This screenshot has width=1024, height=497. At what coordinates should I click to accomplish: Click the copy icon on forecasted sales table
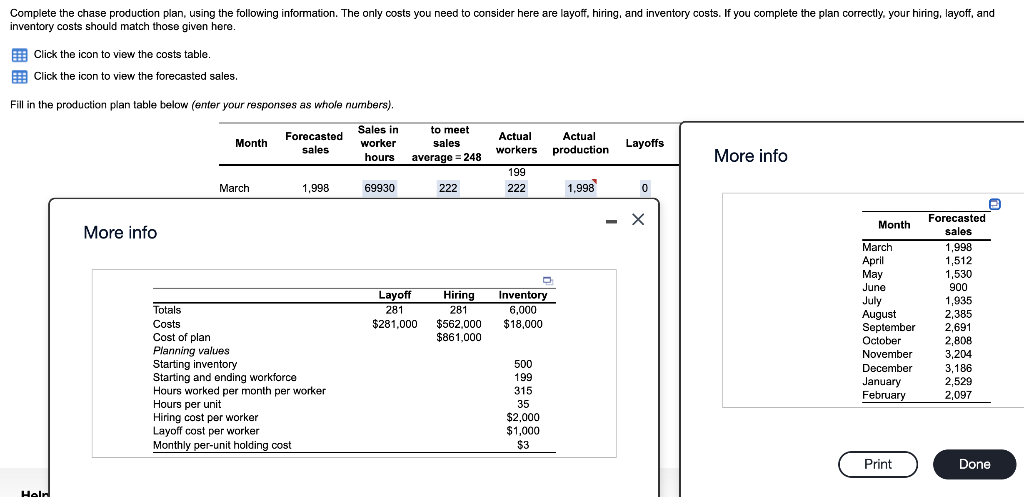(995, 204)
